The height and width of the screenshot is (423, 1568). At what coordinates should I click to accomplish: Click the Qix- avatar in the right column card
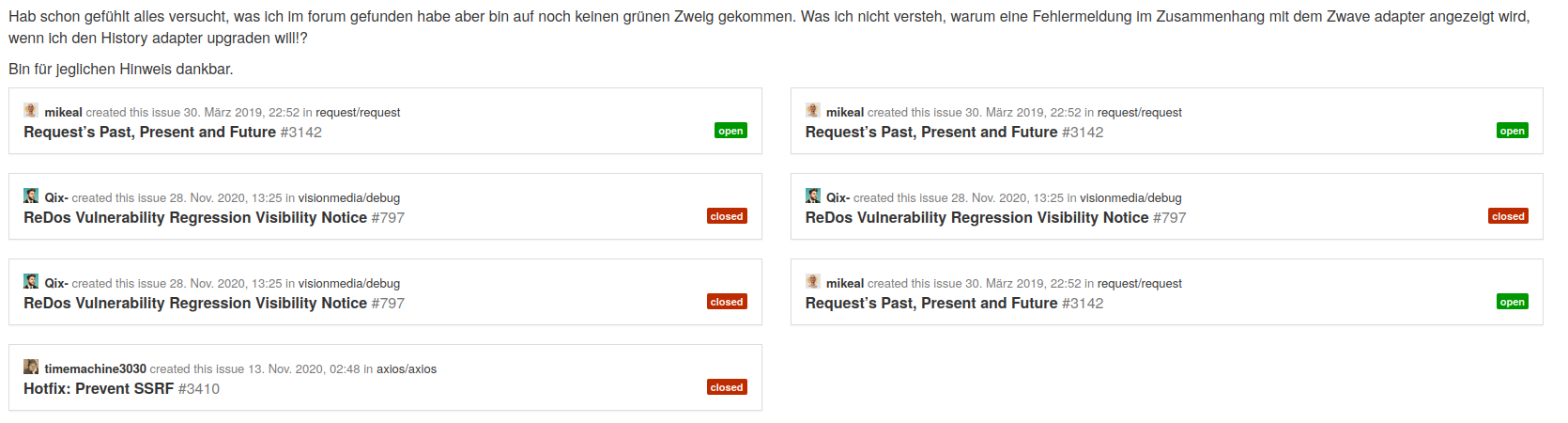point(813,196)
